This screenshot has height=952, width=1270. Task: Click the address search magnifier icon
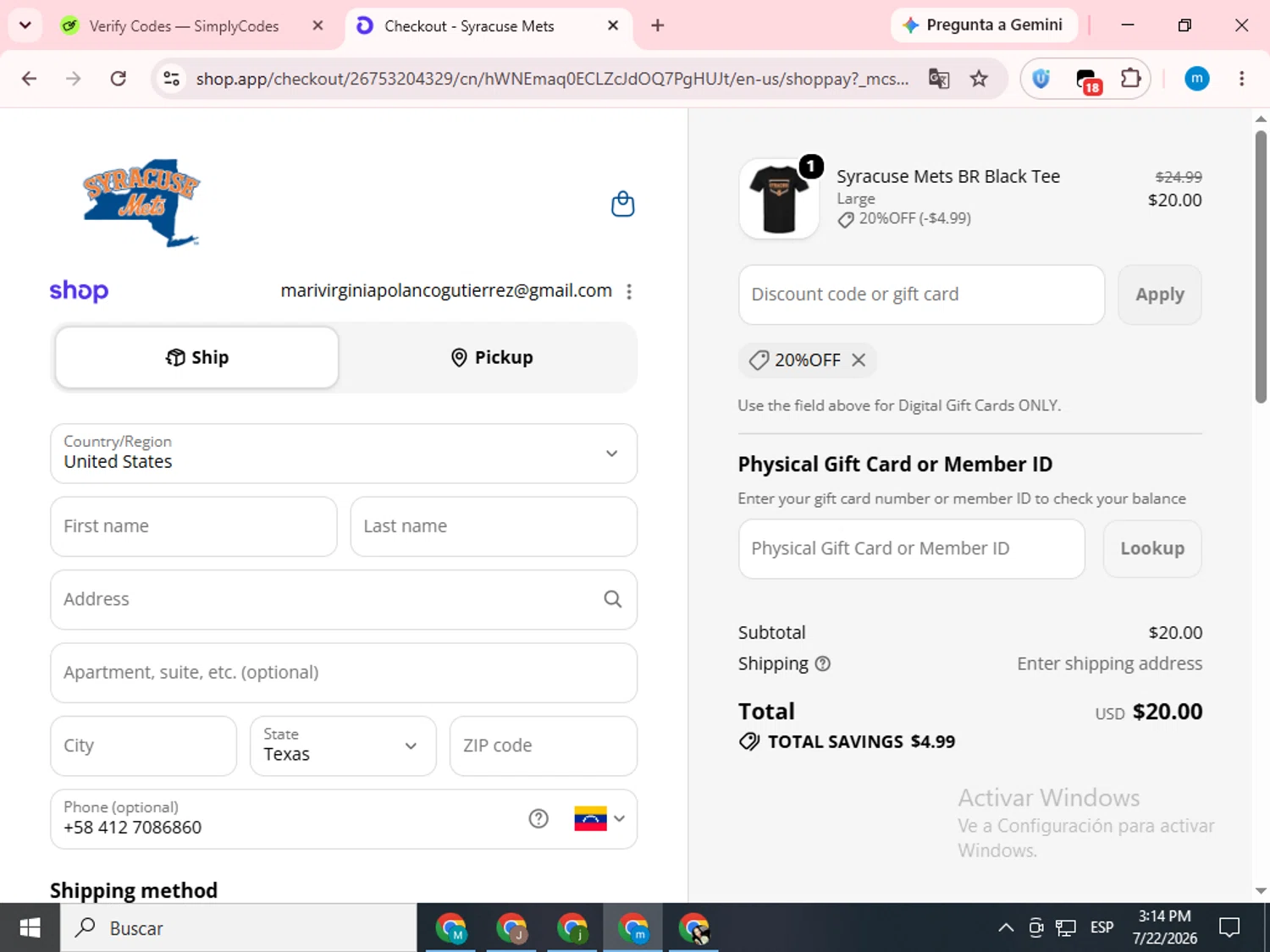[x=613, y=599]
